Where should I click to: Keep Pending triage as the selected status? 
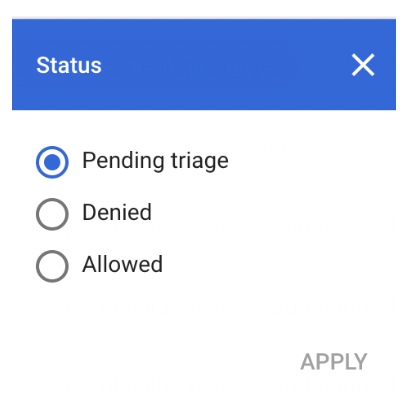click(52, 162)
